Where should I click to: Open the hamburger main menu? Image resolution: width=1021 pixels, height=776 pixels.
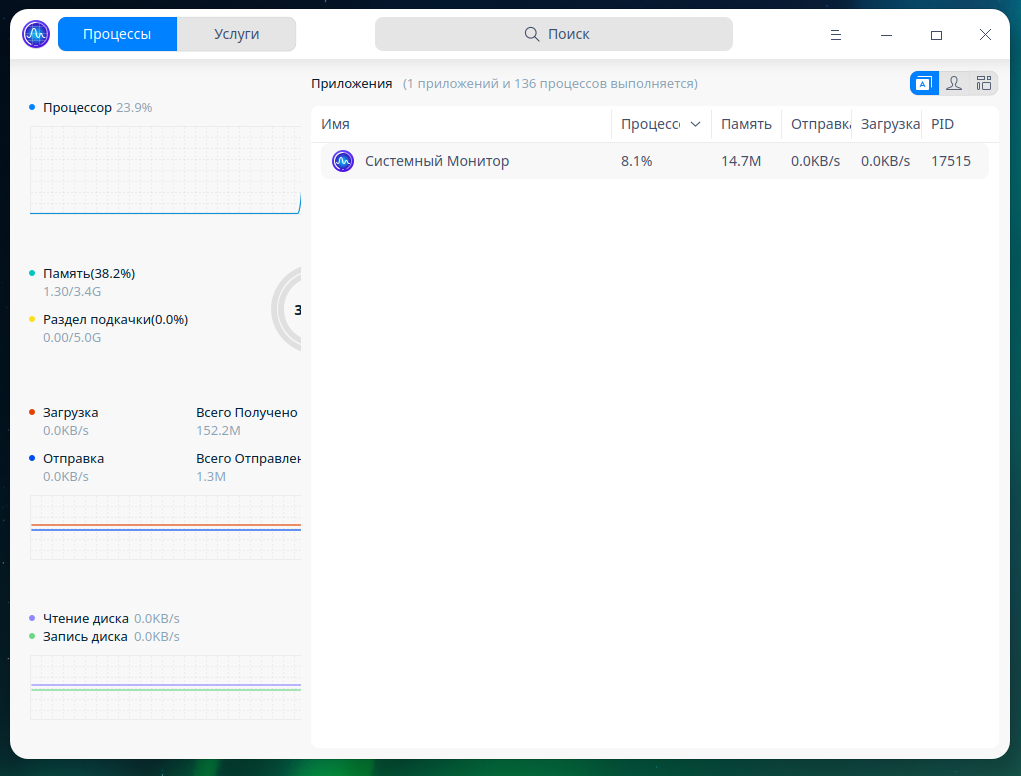[836, 35]
